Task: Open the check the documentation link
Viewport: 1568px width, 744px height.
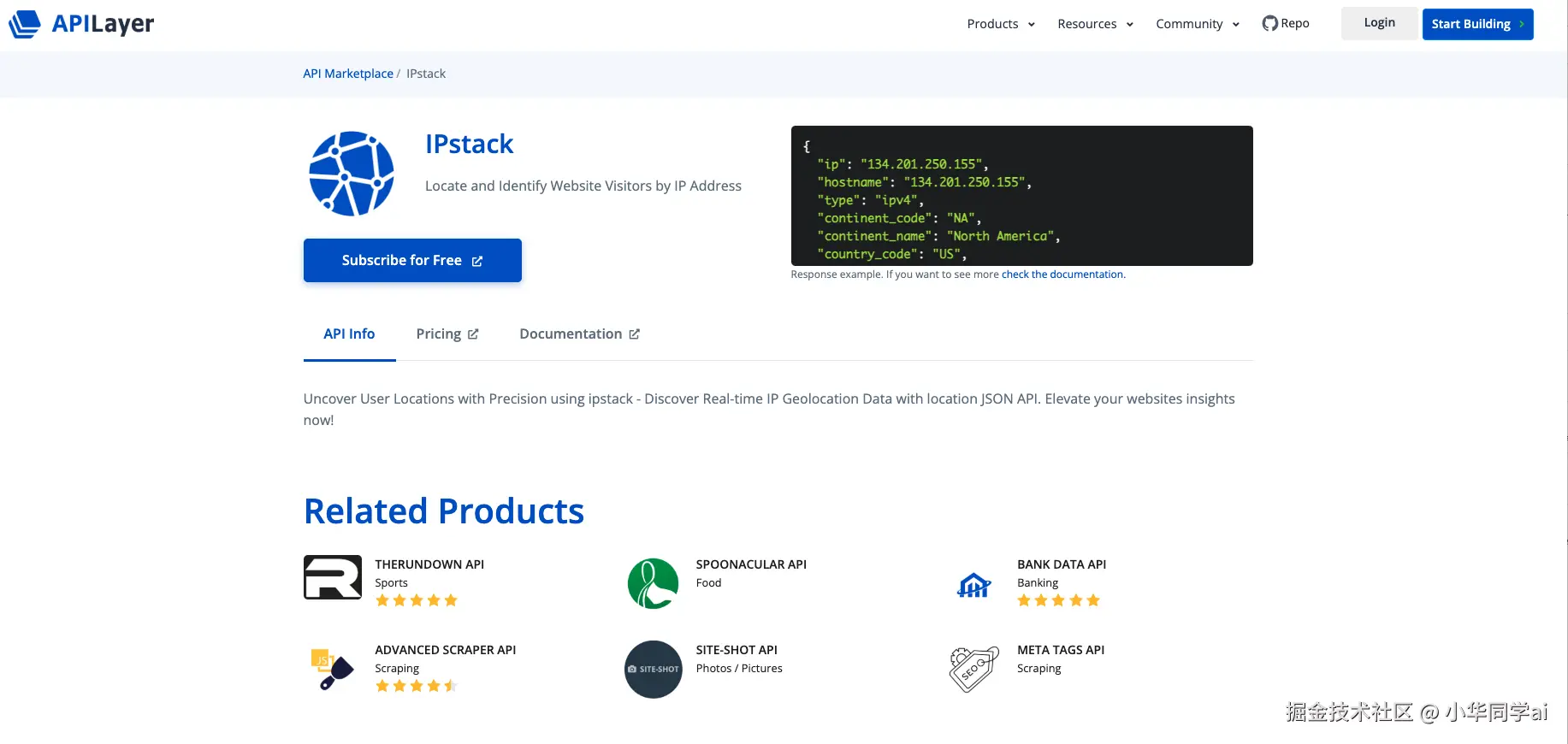Action: point(1063,275)
